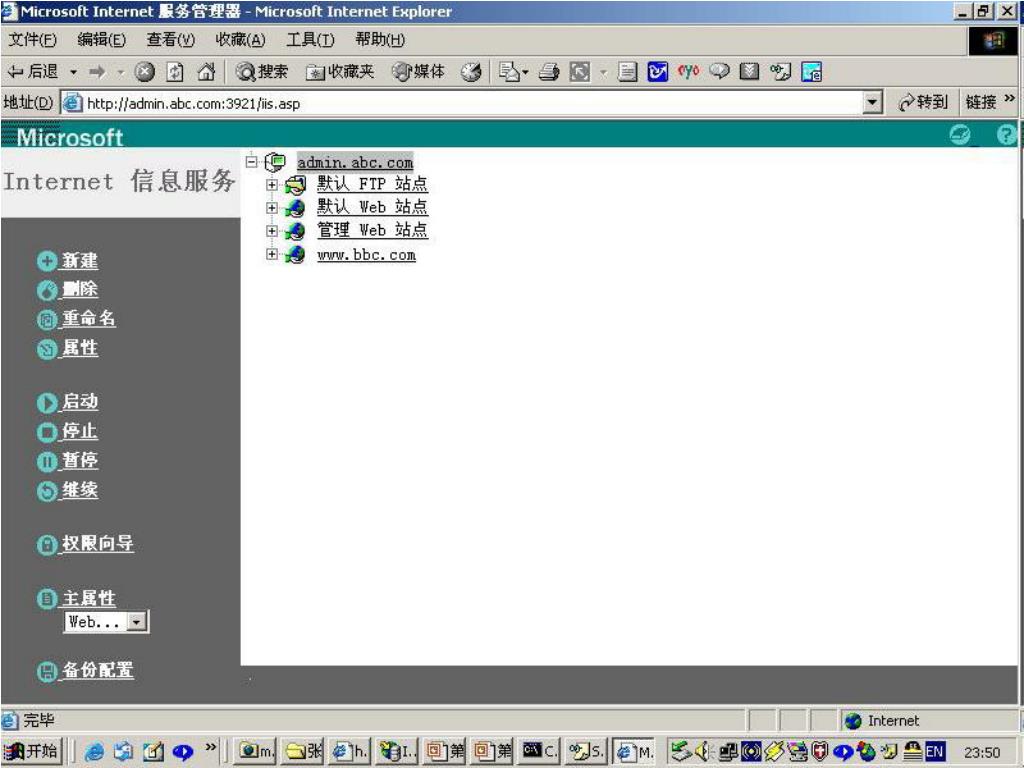
Task: Click the question-mark help icon in the teal header
Action: [x=1006, y=135]
